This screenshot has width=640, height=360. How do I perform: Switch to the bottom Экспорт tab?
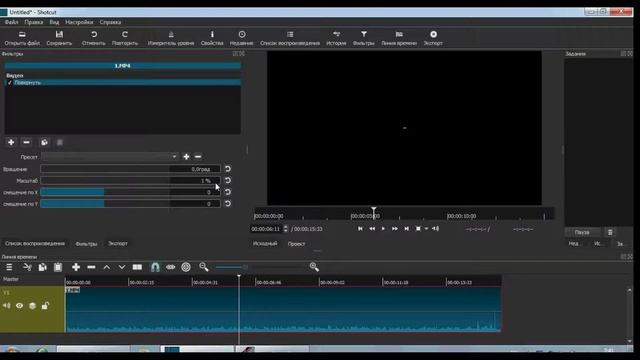118,244
